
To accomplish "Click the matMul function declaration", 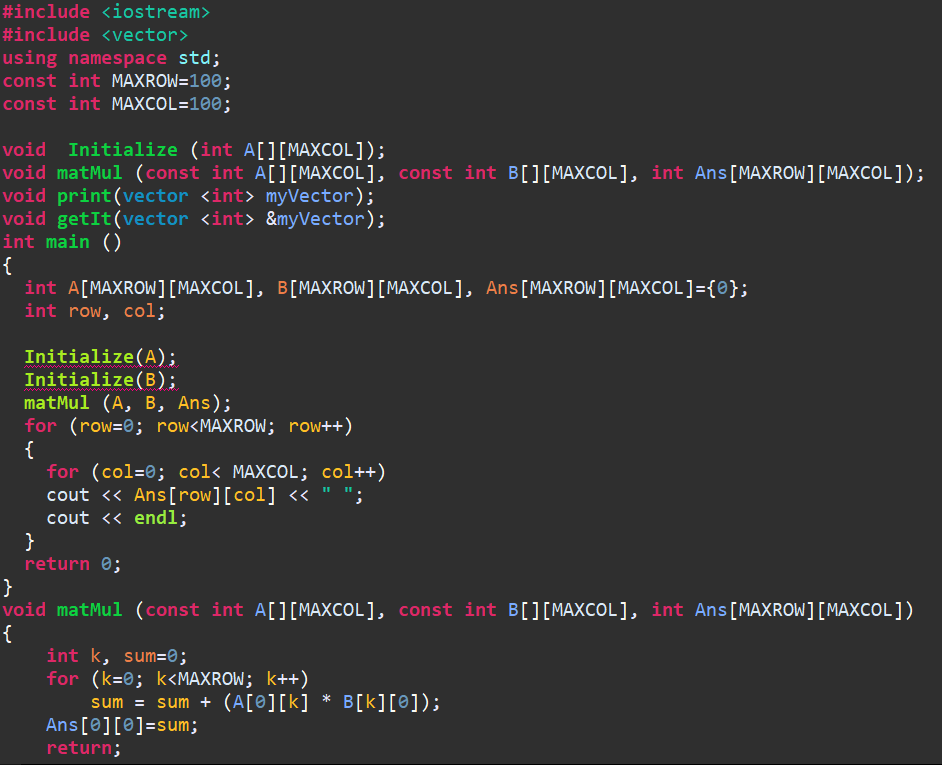I will pos(90,172).
